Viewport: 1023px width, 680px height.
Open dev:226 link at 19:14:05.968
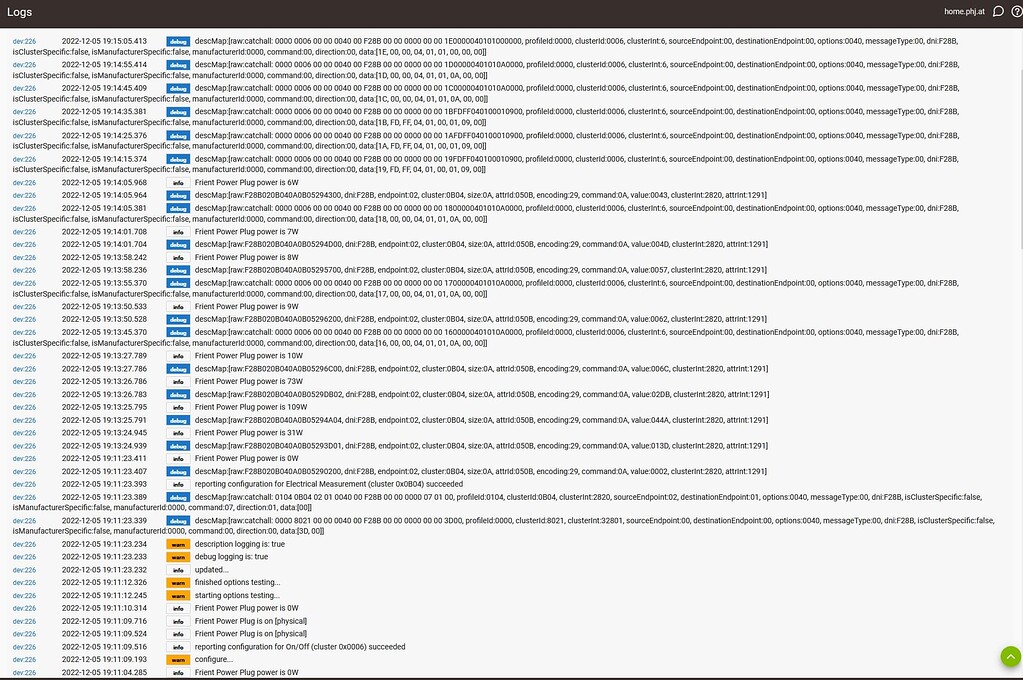(x=24, y=183)
